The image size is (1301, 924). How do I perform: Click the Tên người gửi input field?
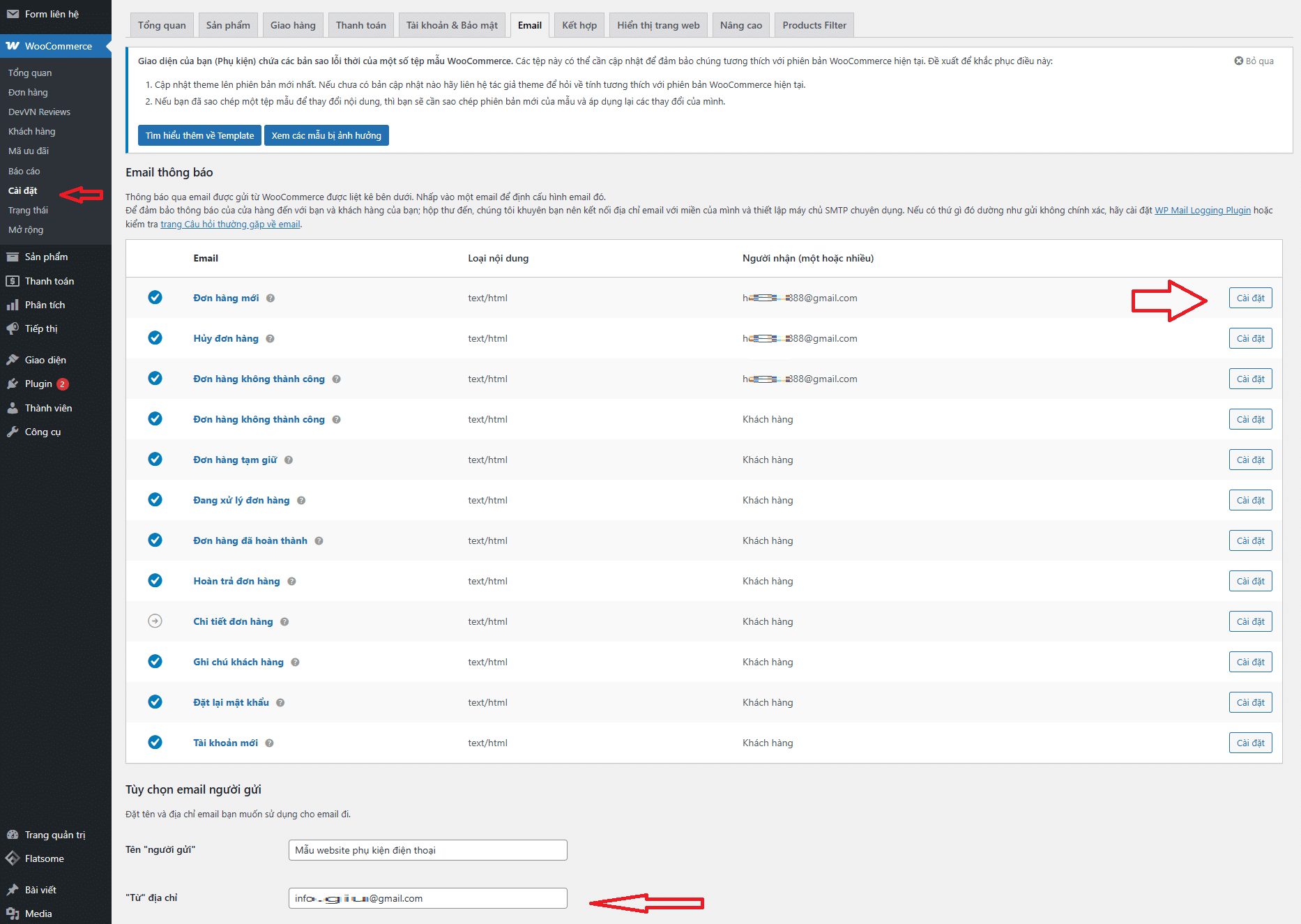427,850
